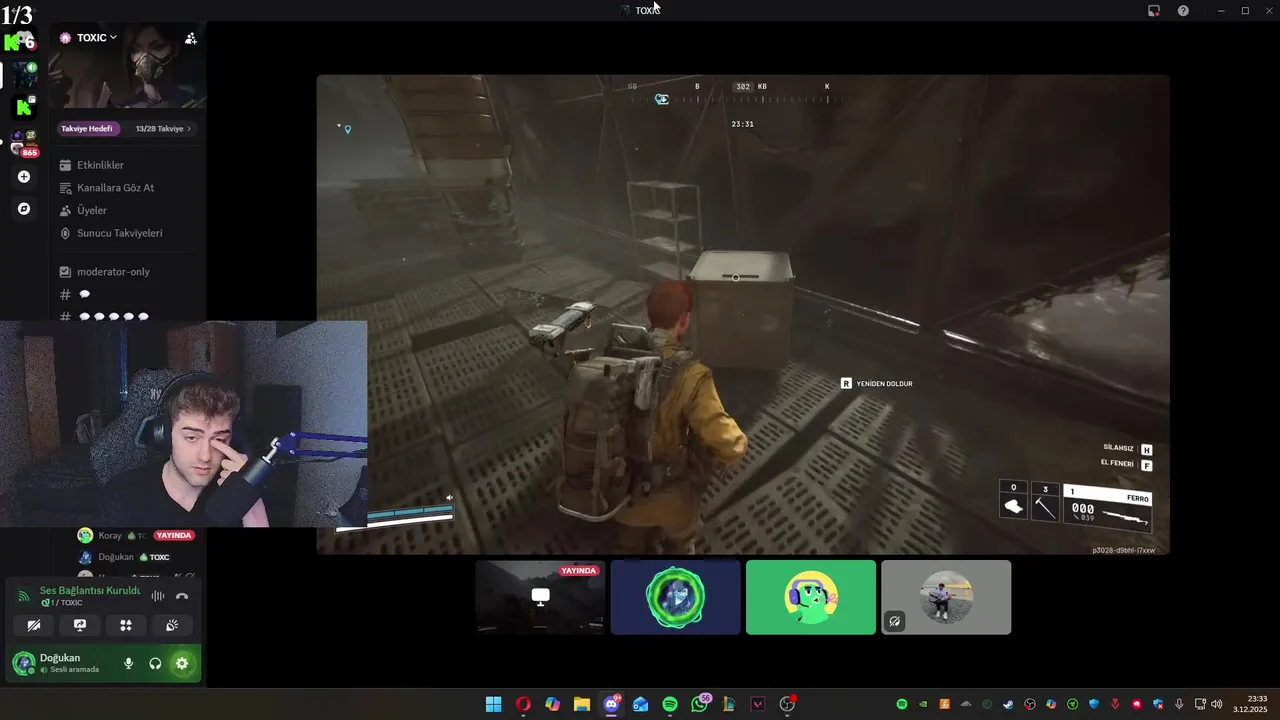Open the Discover servers compass icon
This screenshot has height=720, width=1280.
tap(24, 209)
